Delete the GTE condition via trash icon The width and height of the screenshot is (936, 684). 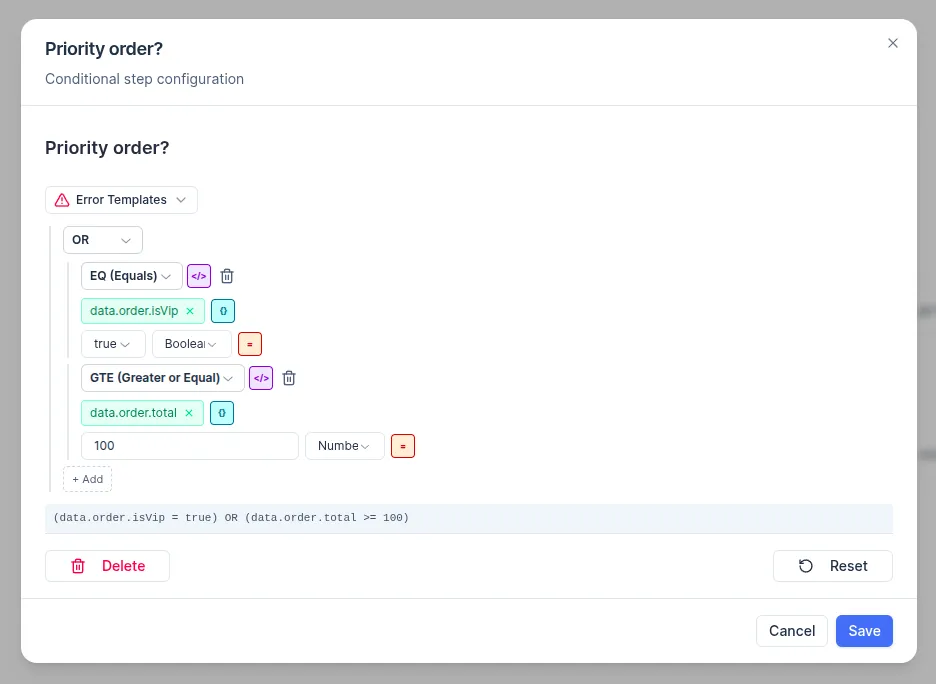(x=289, y=378)
